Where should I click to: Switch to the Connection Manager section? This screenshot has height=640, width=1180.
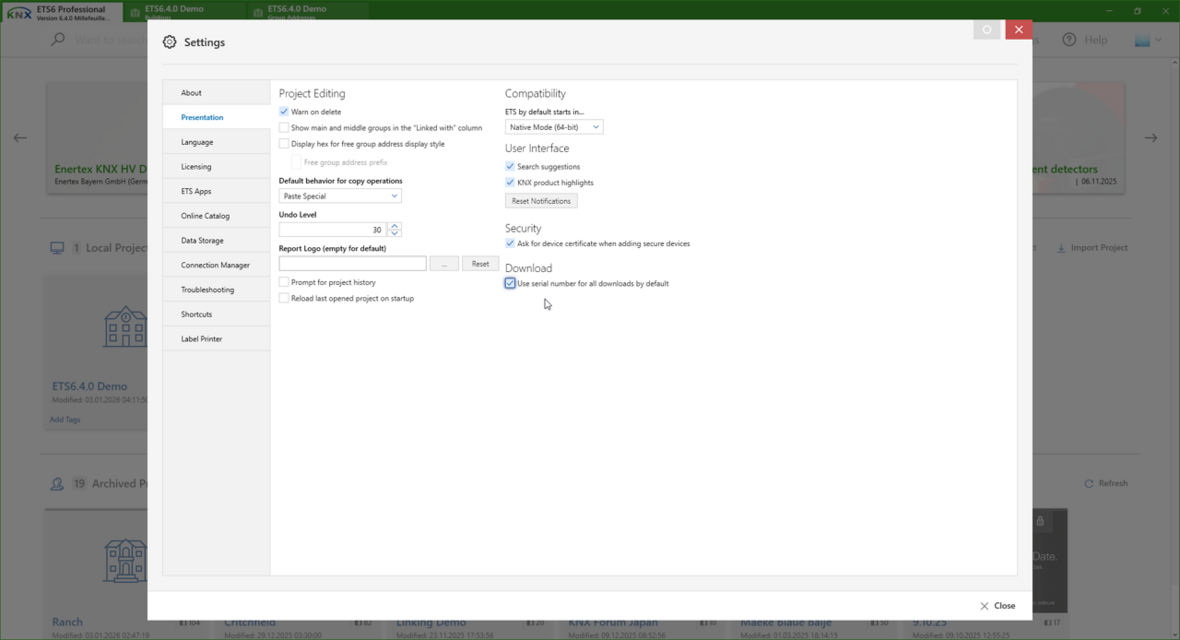tap(215, 265)
